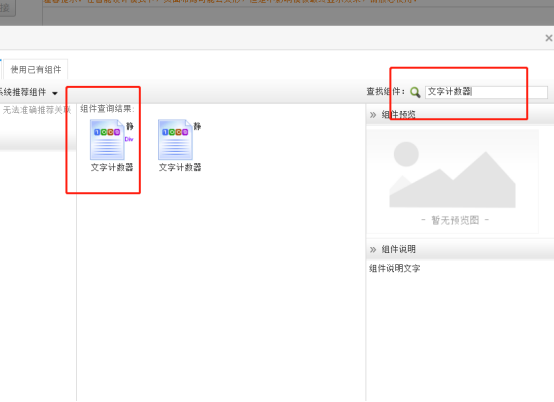Click the 组件说明文字 description text
The height and width of the screenshot is (402, 554).
click(x=395, y=268)
